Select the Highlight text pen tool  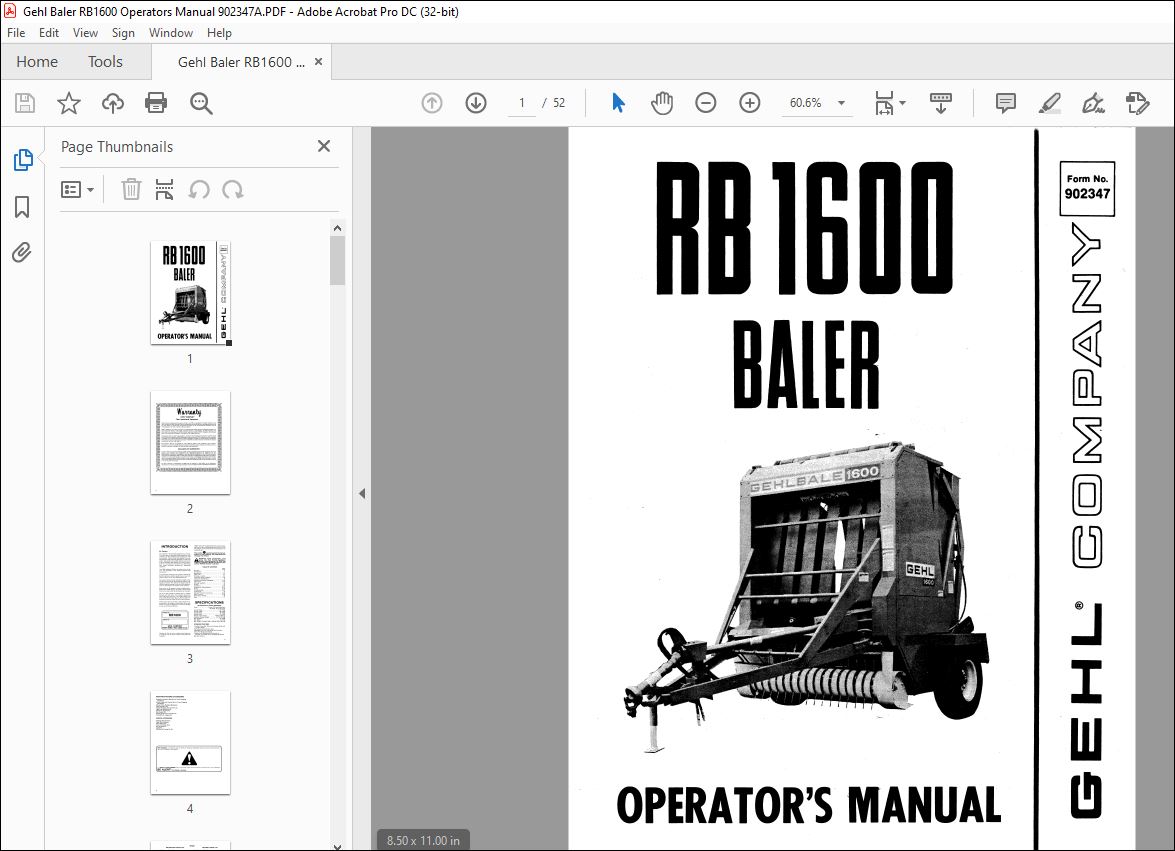pos(1050,103)
